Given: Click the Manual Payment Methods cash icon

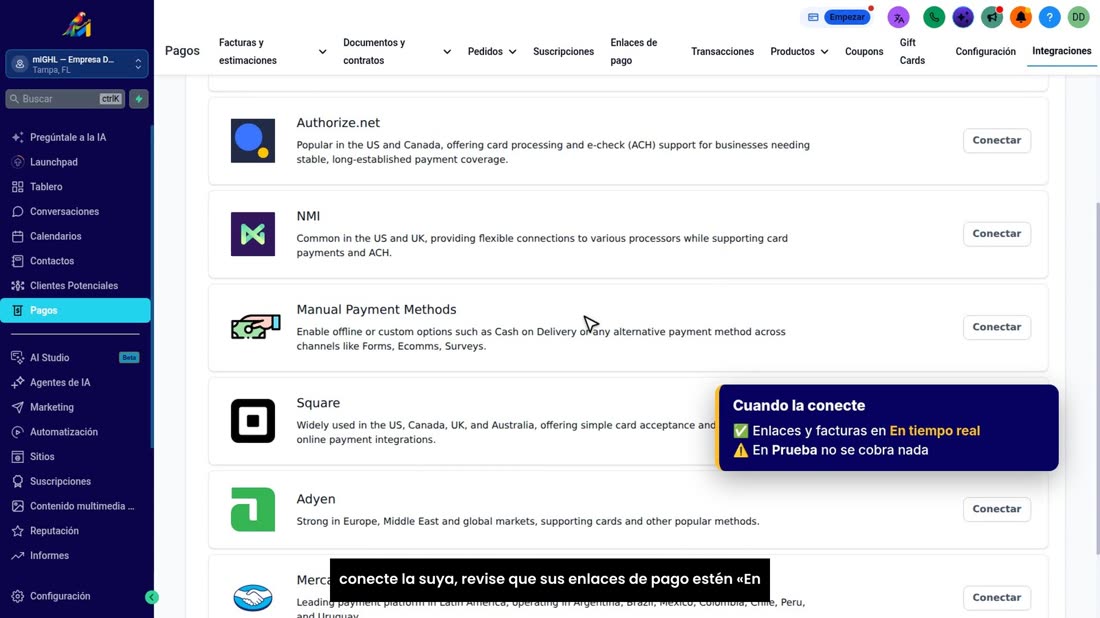Looking at the screenshot, I should 255,327.
